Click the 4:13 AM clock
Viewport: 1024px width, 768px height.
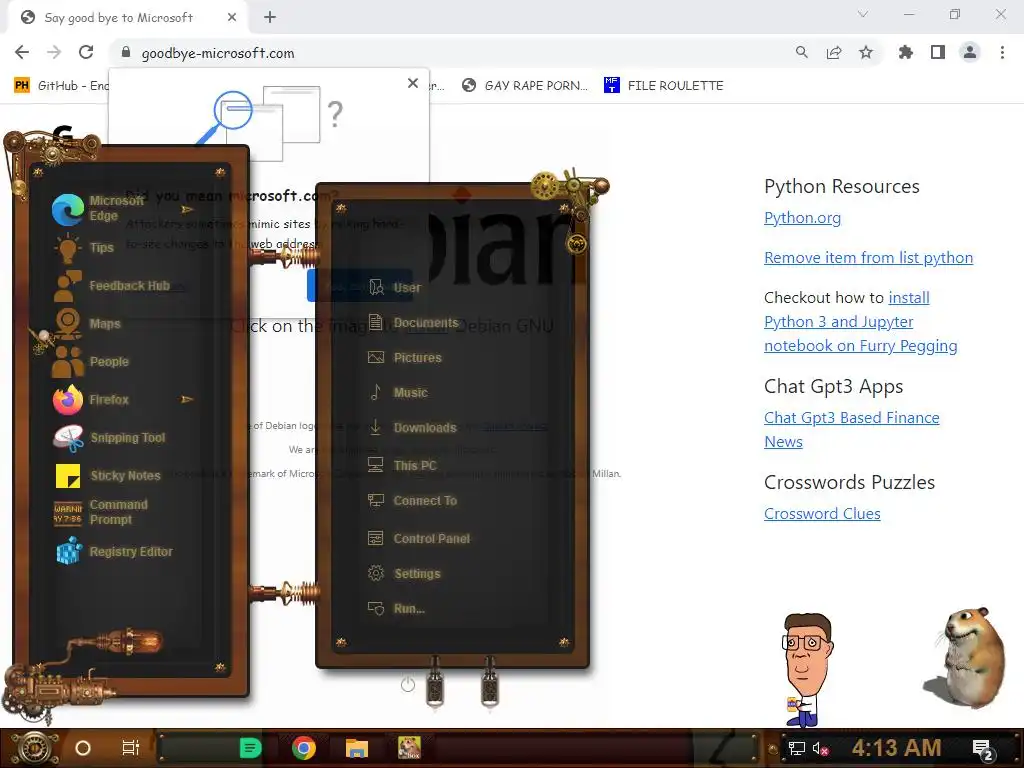click(896, 748)
